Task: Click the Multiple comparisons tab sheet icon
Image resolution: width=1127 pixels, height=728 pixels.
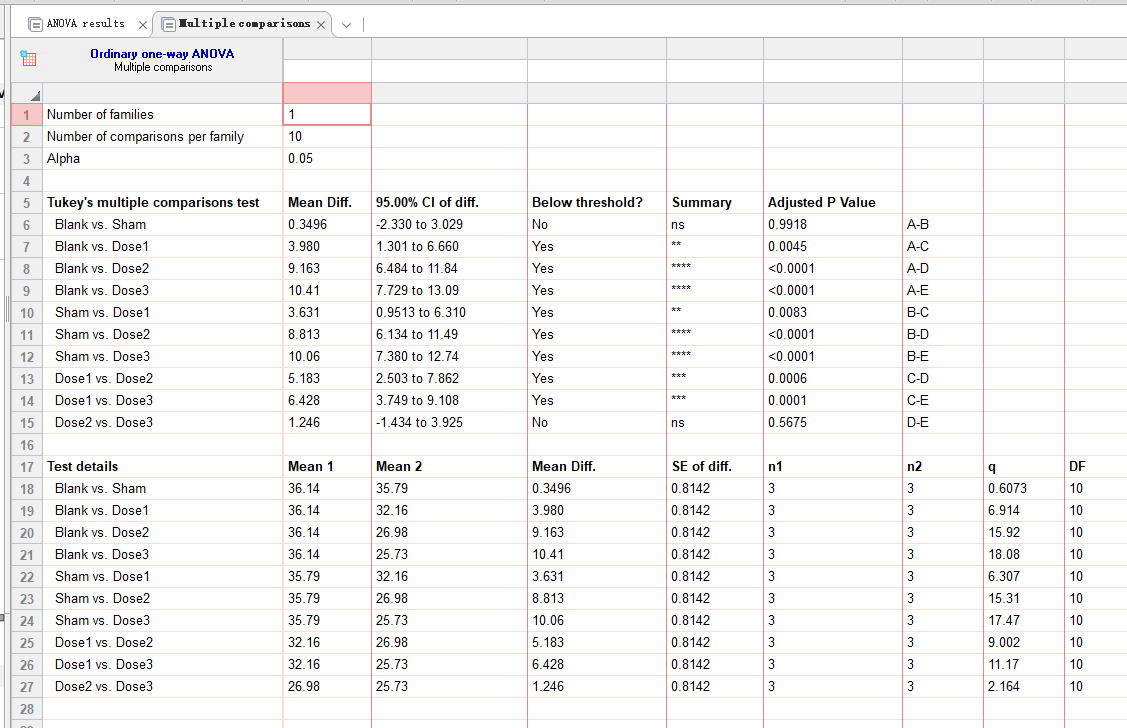Action: coord(169,24)
